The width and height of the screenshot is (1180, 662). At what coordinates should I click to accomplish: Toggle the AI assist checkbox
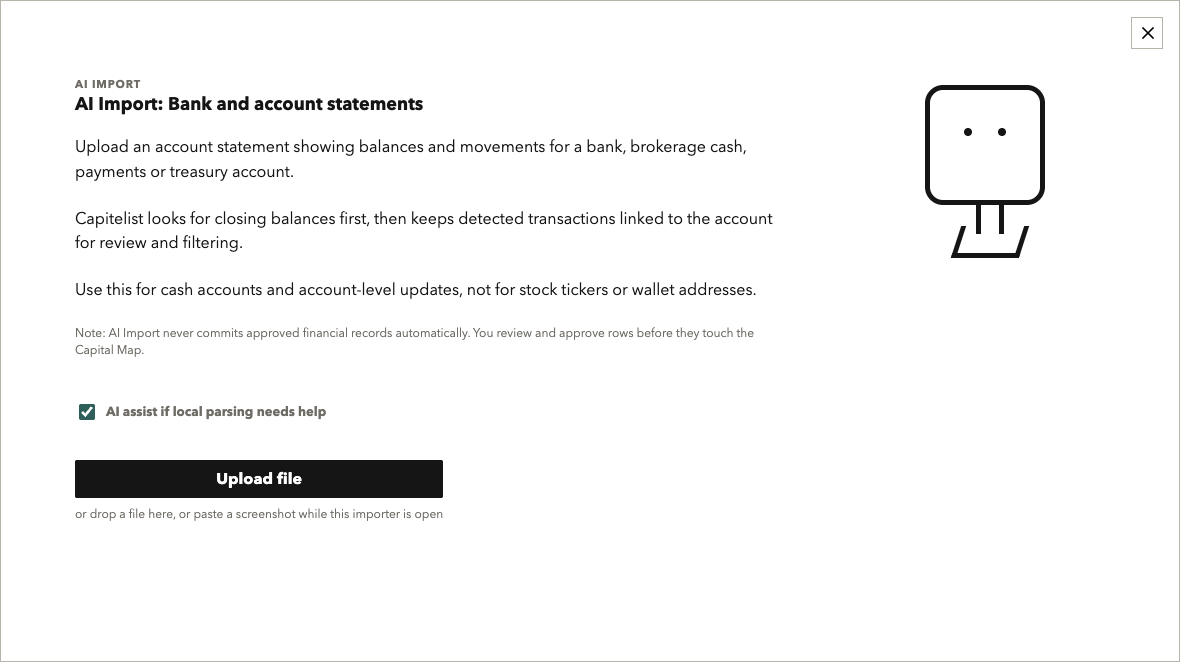87,411
